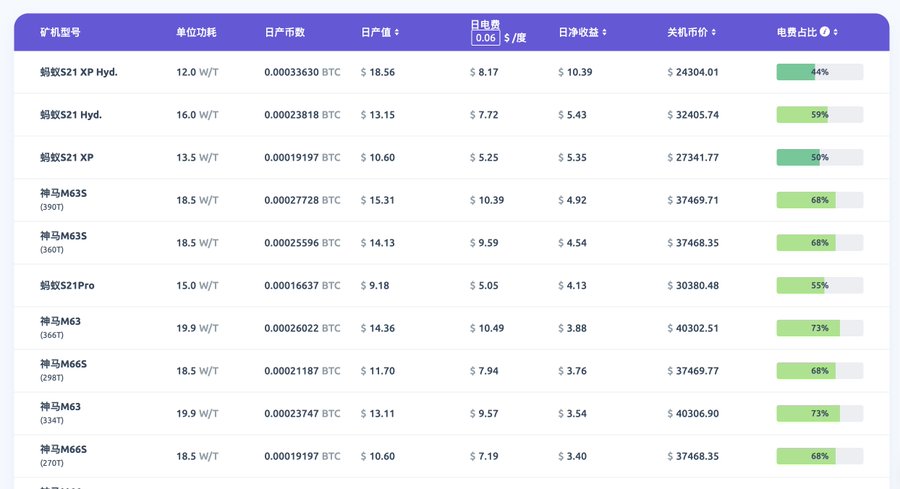Select the $ 18.56 daily output value
The height and width of the screenshot is (489, 900).
click(378, 72)
